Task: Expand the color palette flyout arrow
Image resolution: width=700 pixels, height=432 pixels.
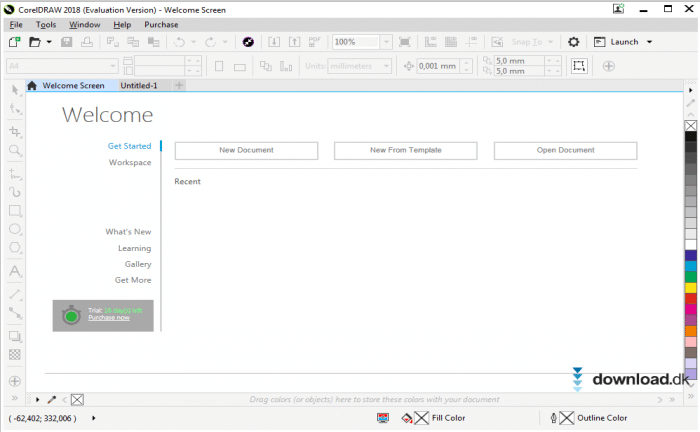Action: (691, 90)
